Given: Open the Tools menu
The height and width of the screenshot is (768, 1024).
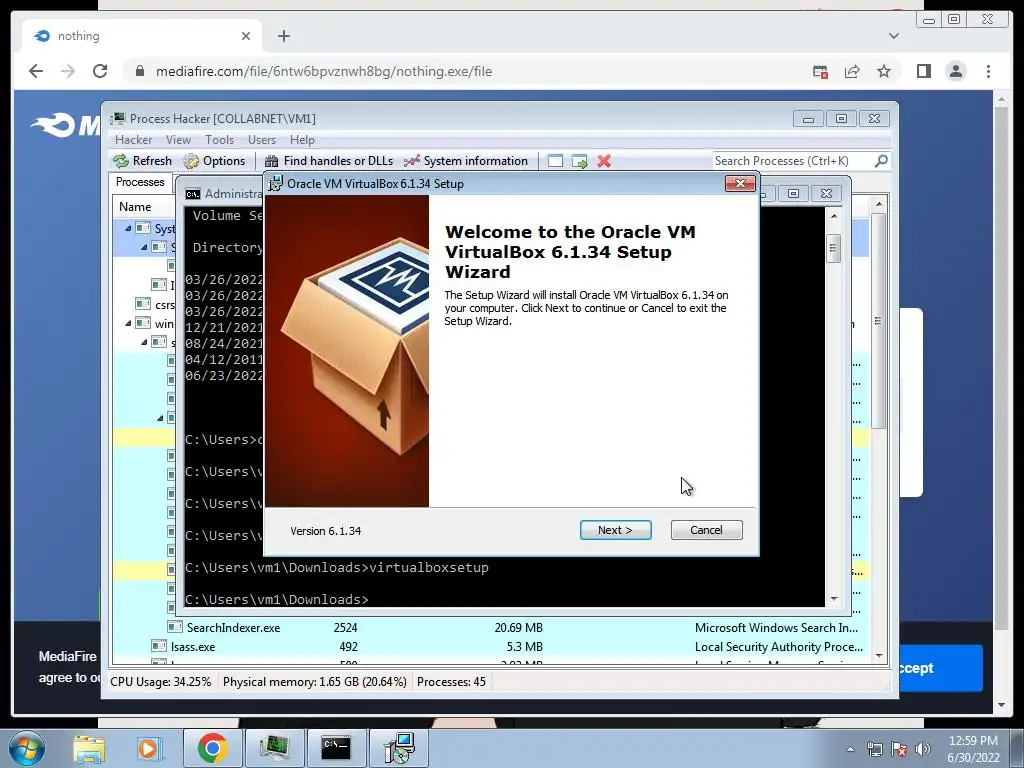Looking at the screenshot, I should coord(219,140).
